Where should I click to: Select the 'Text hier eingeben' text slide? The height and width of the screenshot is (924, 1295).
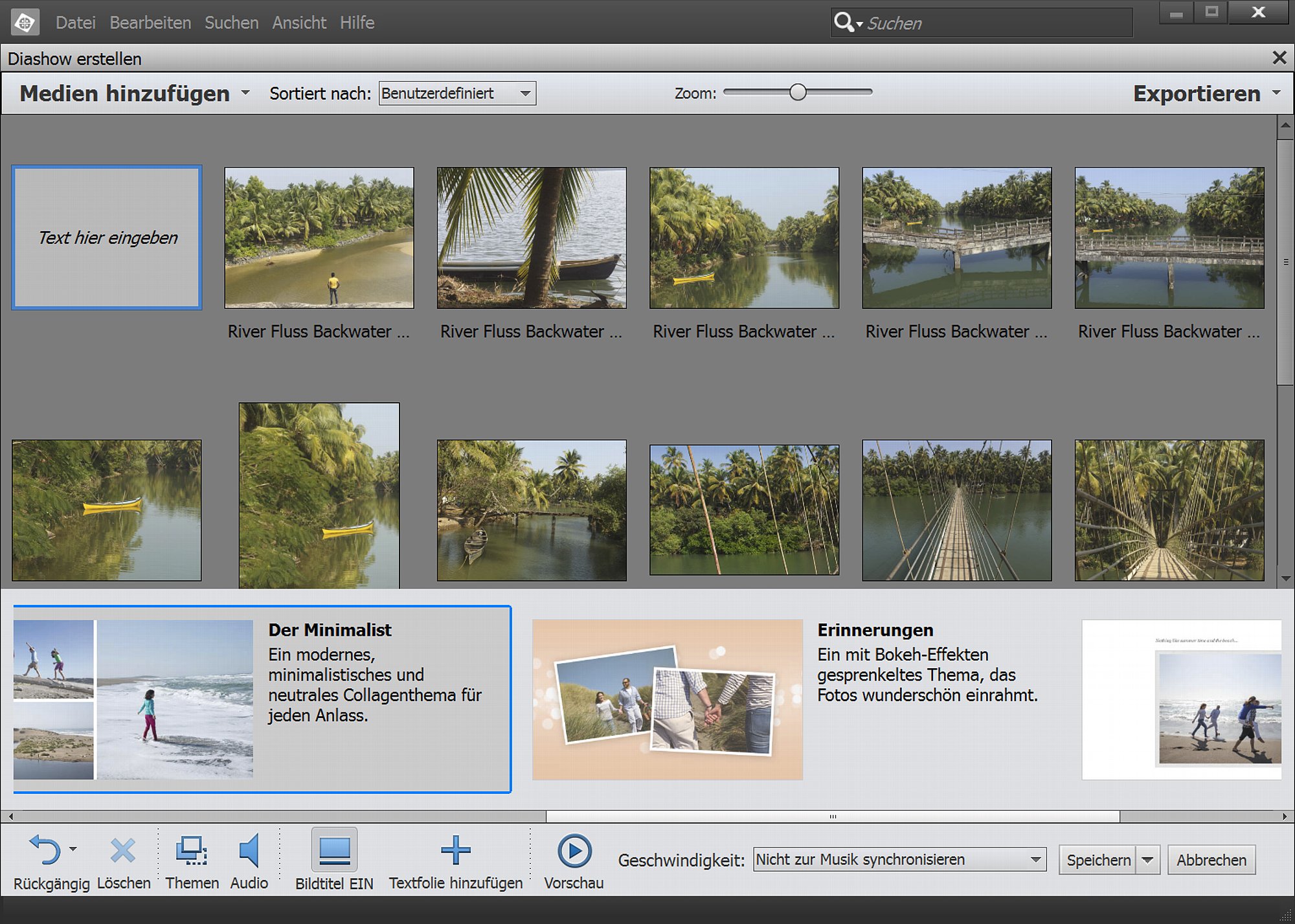107,238
